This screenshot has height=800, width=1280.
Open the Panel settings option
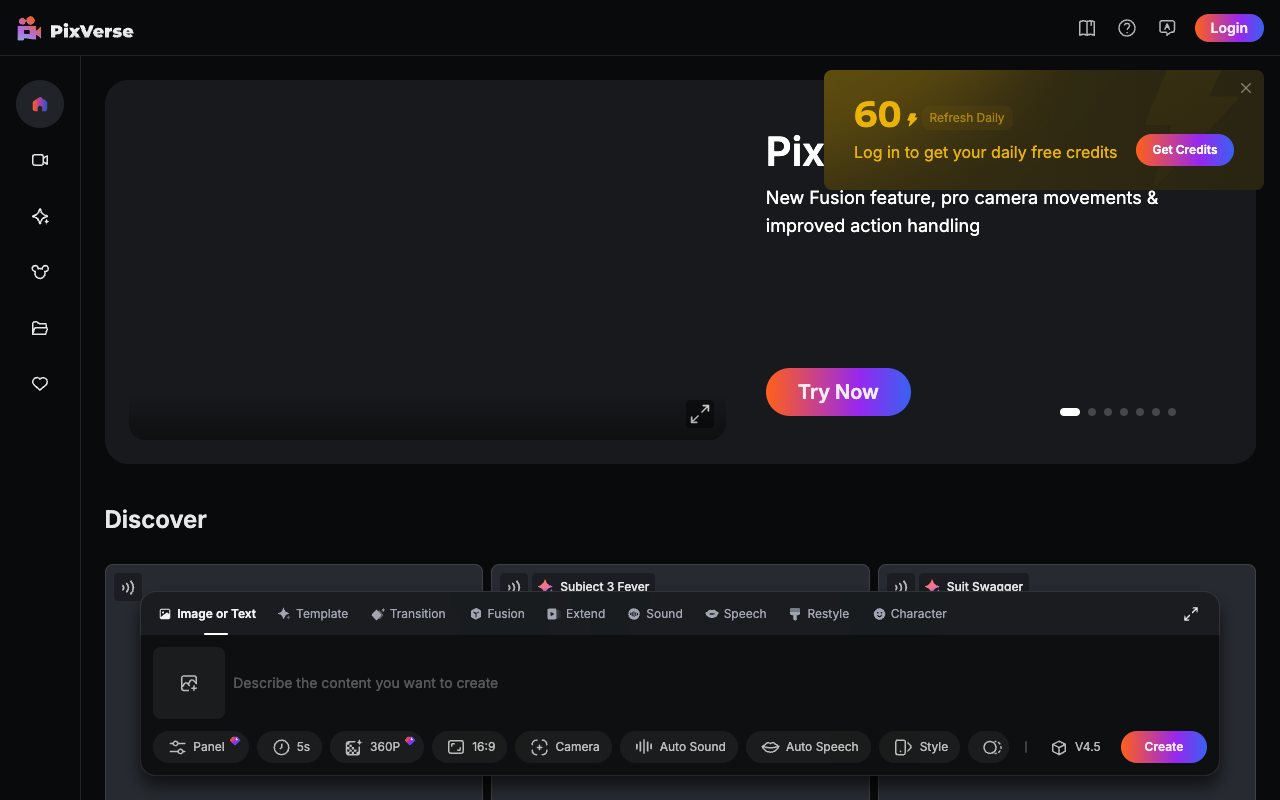[x=201, y=747]
